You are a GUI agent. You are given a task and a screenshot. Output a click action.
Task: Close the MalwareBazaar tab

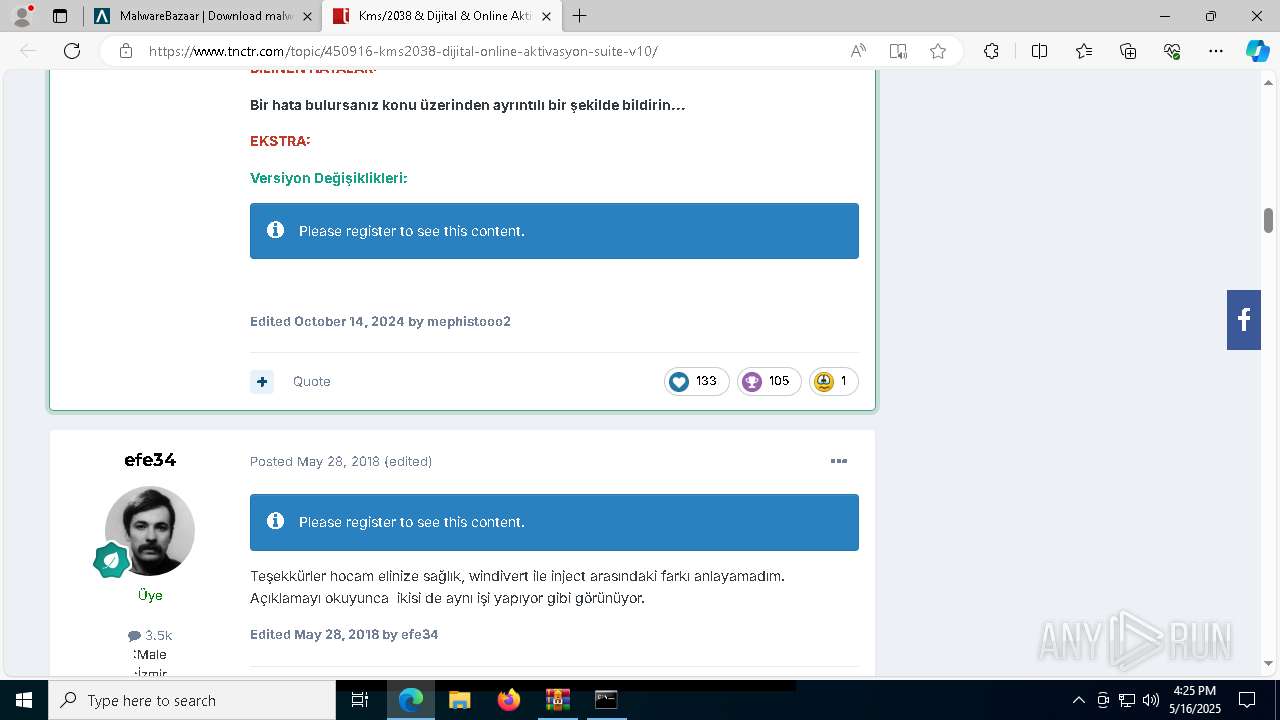[307, 16]
